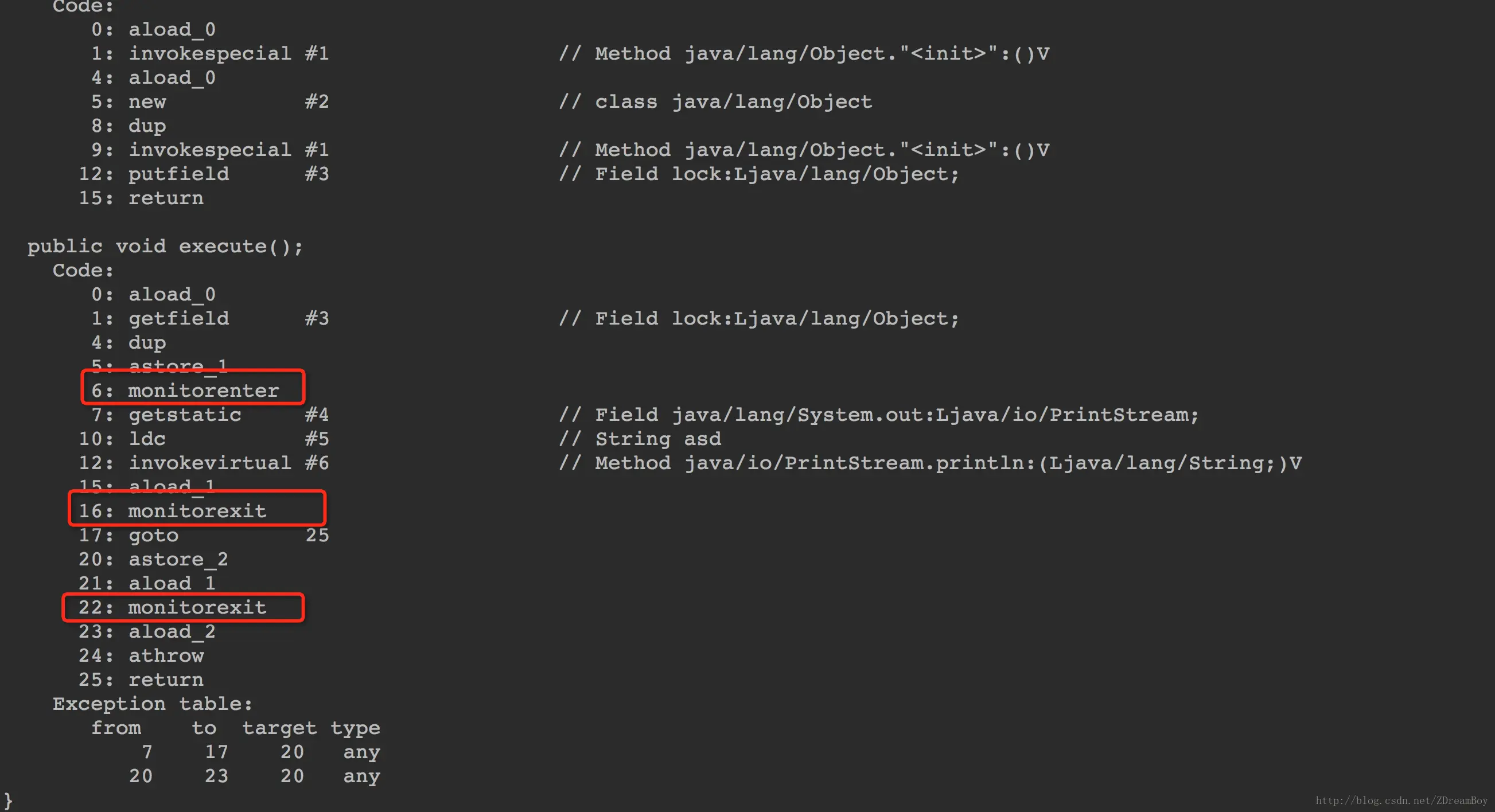Click the Exception table heading
The width and height of the screenshot is (1495, 812).
pos(153,704)
